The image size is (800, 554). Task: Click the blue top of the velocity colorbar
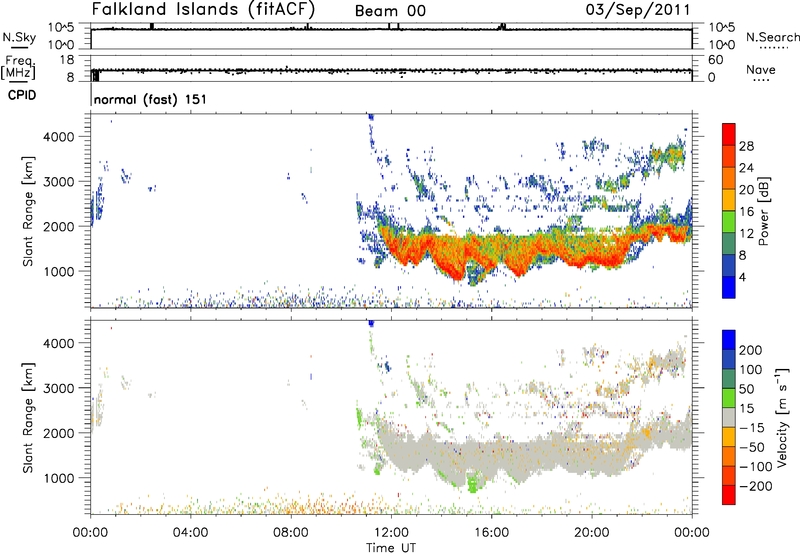(x=729, y=340)
